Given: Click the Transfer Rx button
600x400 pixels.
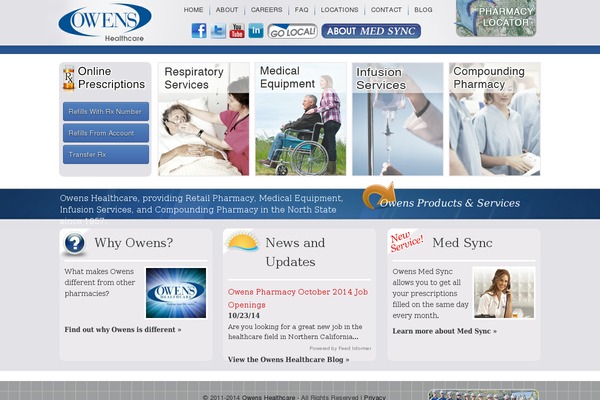Looking at the screenshot, I should (x=106, y=154).
